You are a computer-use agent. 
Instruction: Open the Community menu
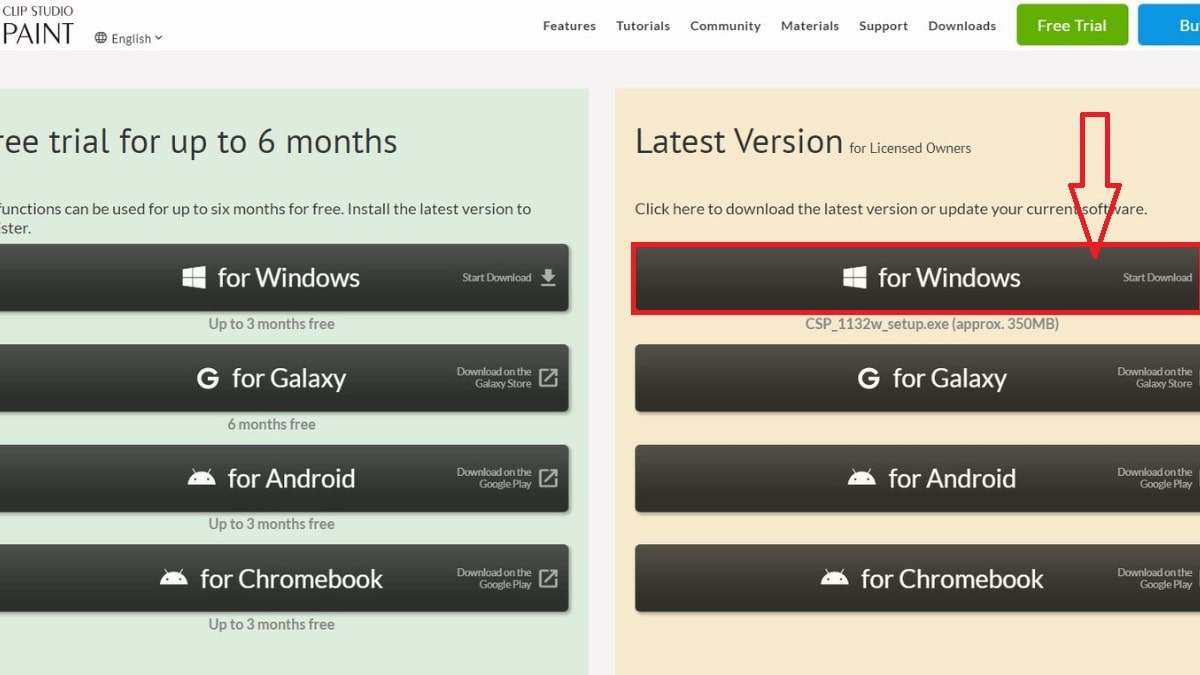click(725, 26)
